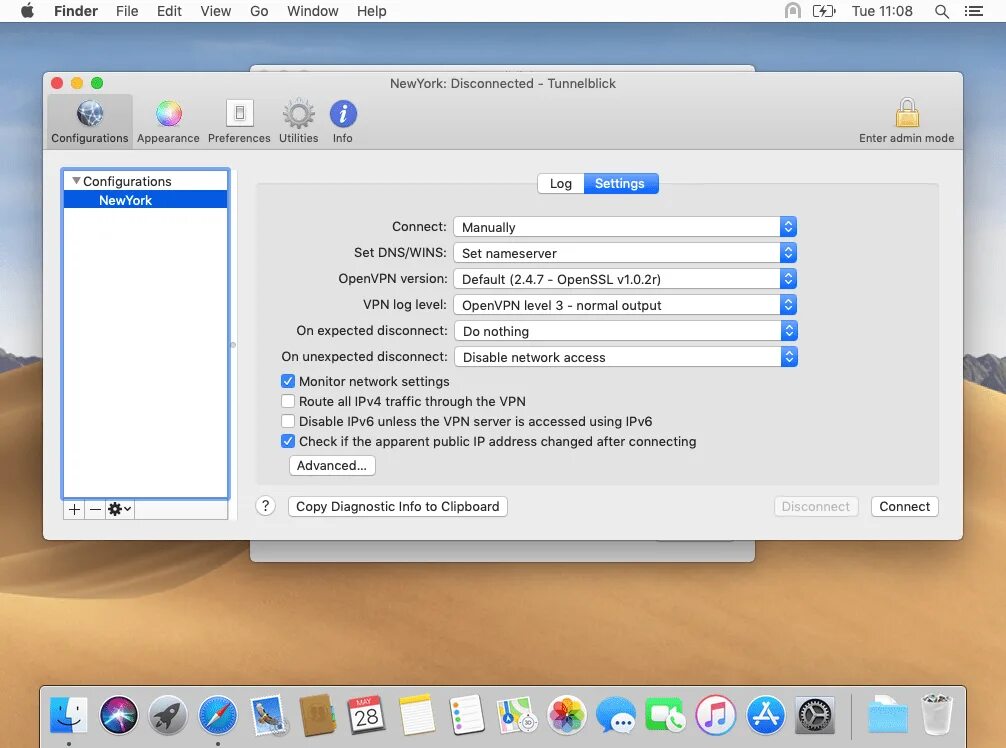Open Photos in the Dock
This screenshot has height=748, width=1006.
tap(567, 715)
